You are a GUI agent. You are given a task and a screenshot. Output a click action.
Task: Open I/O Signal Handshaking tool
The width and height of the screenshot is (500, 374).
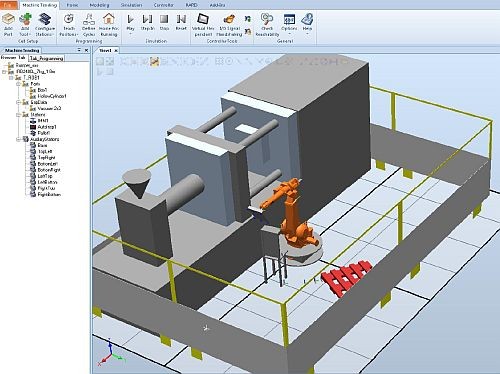point(229,24)
